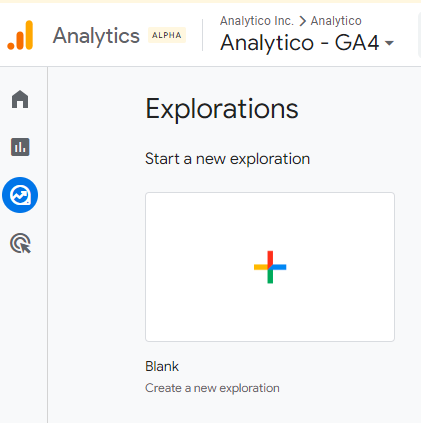This screenshot has width=421, height=423.
Task: Select the Explore sidebar icon
Action: point(20,195)
